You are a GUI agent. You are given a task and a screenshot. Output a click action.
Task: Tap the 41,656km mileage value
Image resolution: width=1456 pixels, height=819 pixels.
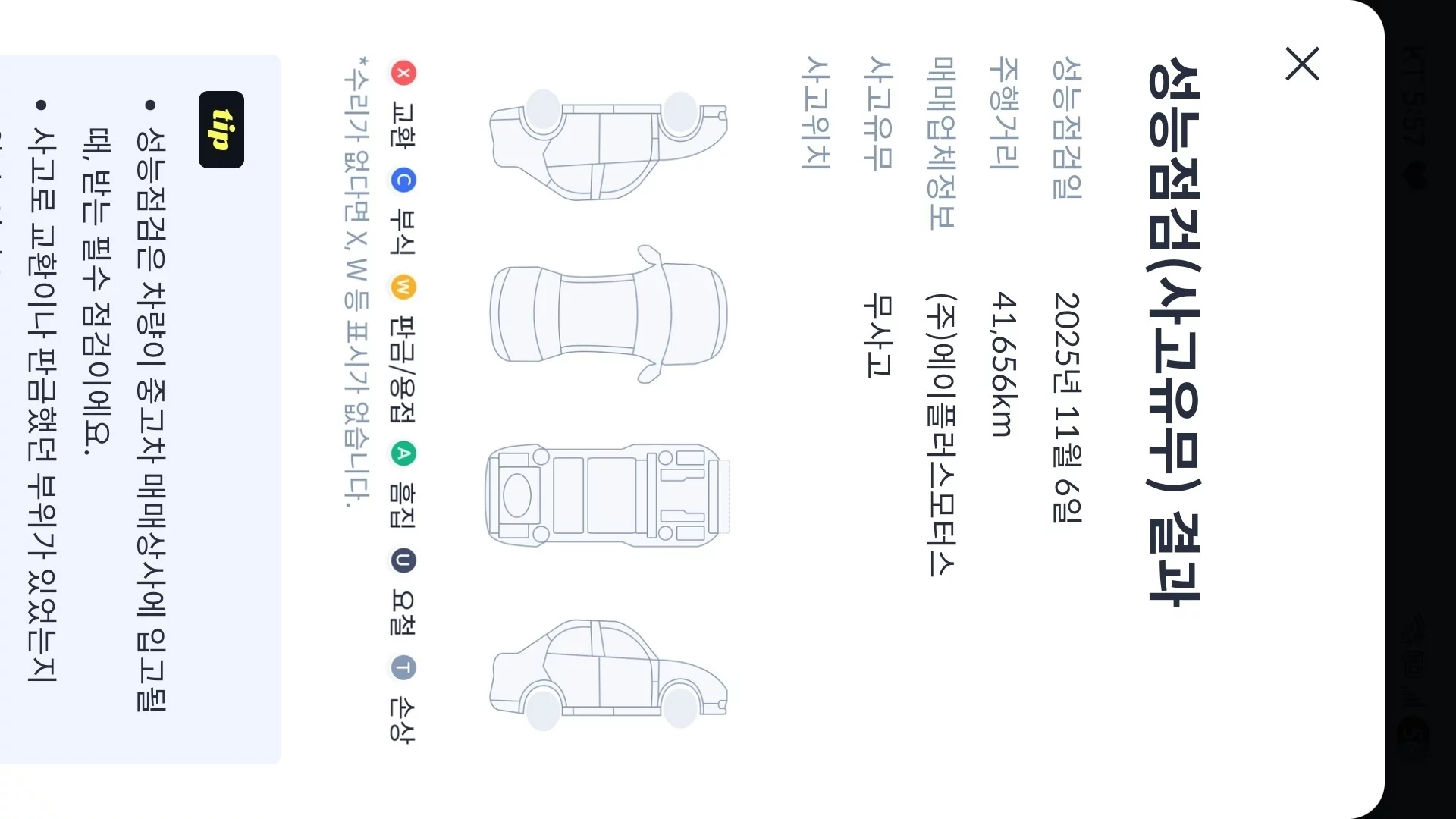click(x=1004, y=365)
